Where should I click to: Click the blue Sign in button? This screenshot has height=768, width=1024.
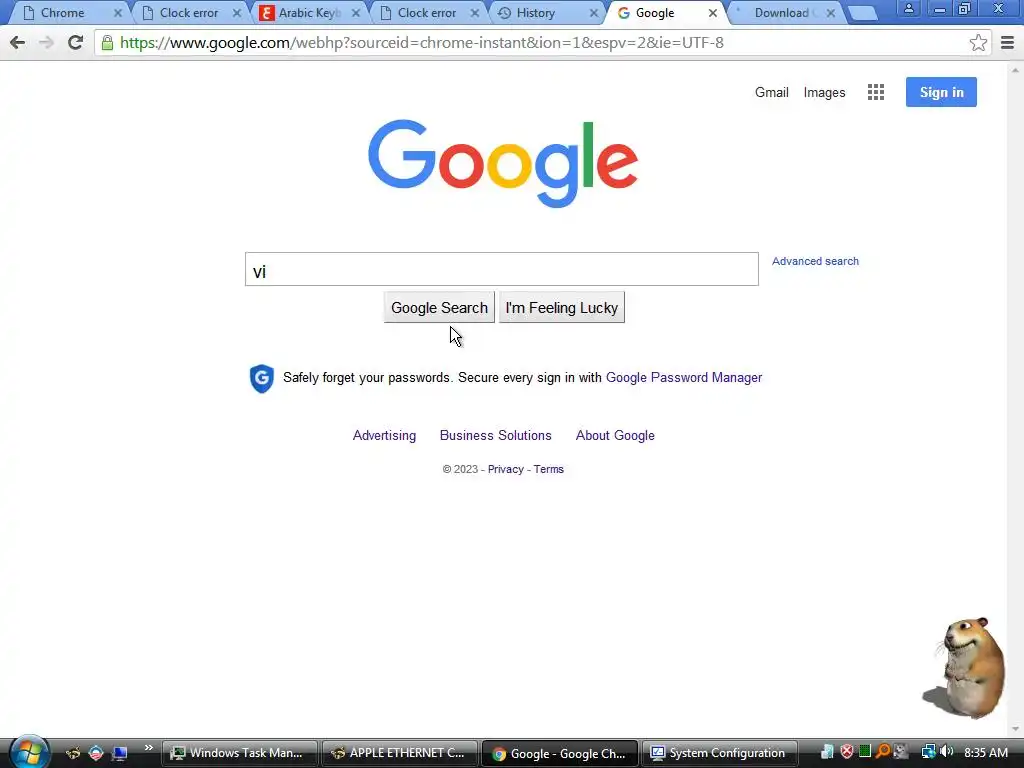point(941,92)
